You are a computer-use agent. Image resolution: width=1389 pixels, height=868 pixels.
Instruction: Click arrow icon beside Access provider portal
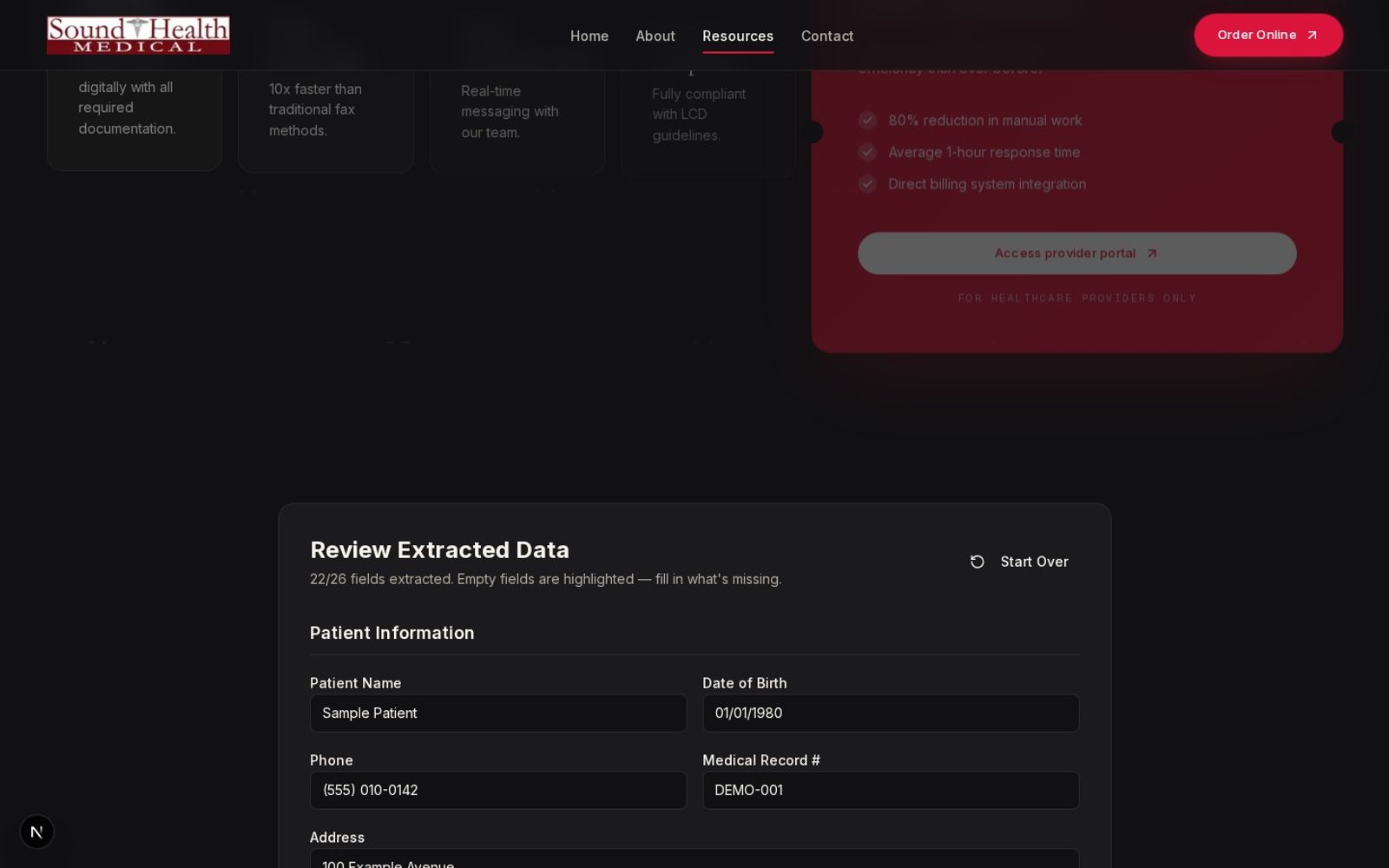[1152, 253]
